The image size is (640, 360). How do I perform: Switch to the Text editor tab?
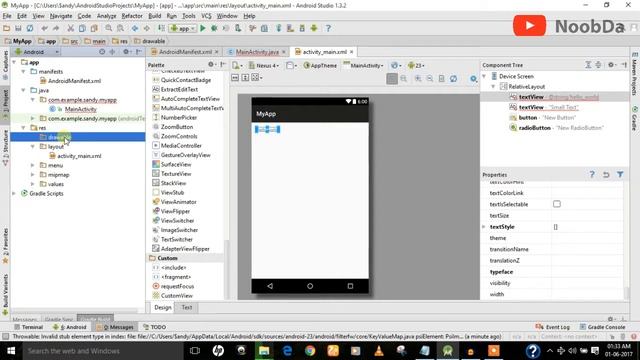pos(187,307)
